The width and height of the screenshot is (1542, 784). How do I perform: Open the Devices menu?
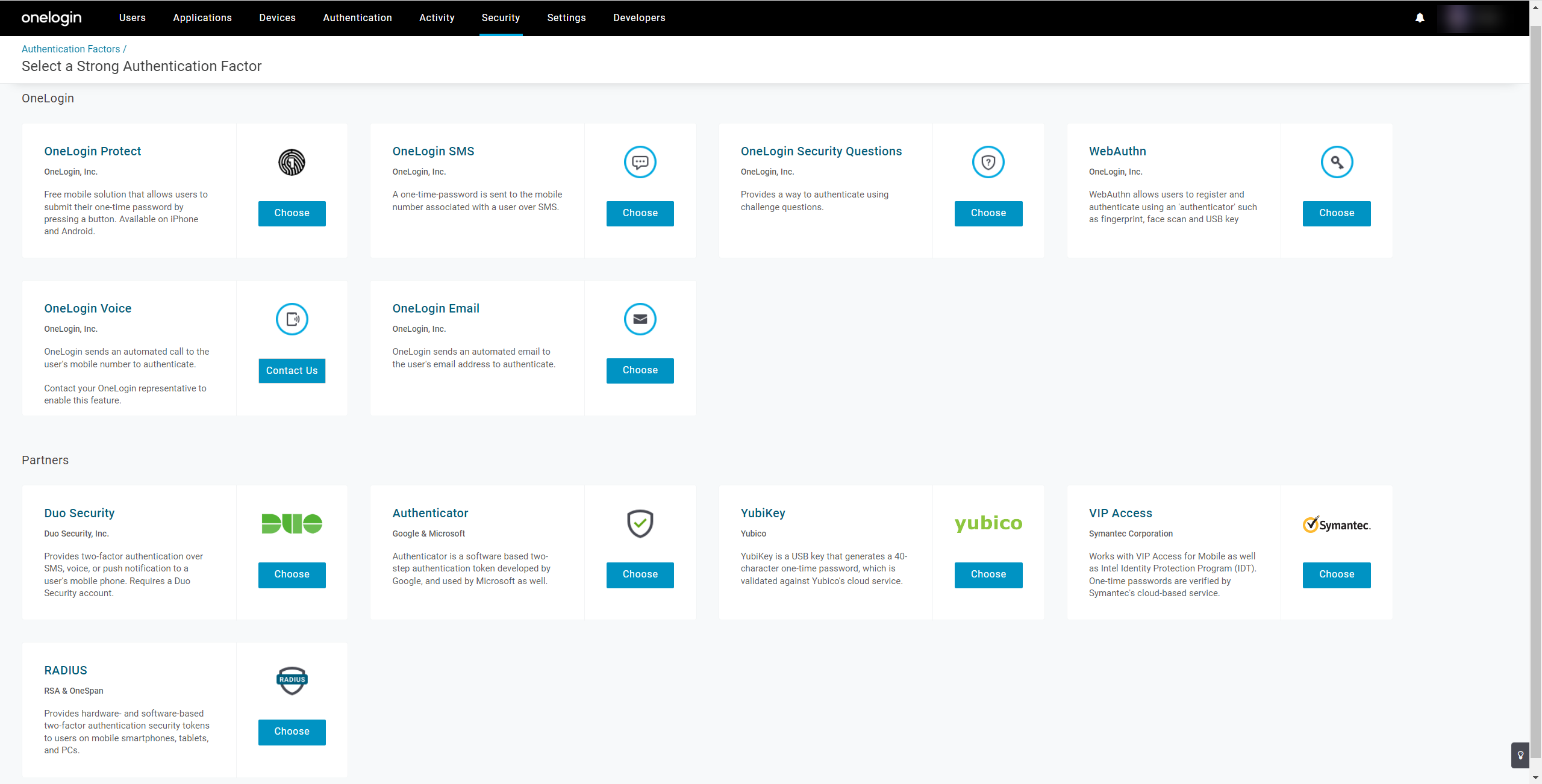pyautogui.click(x=277, y=18)
